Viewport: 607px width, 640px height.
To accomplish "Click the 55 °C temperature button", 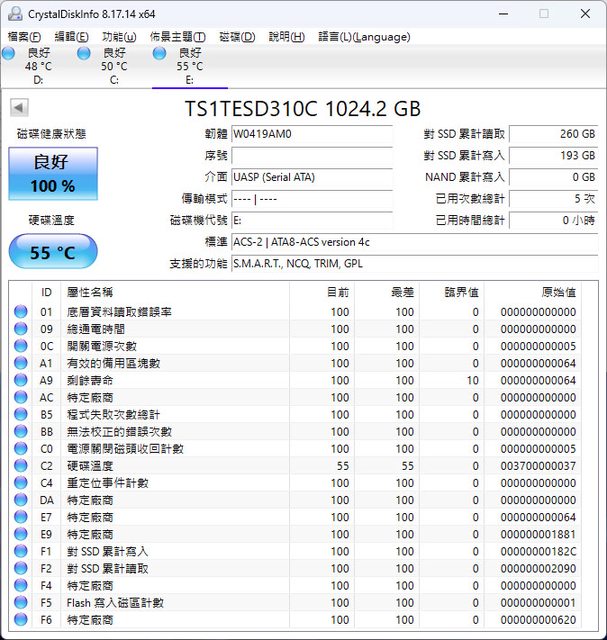I will (x=53, y=251).
